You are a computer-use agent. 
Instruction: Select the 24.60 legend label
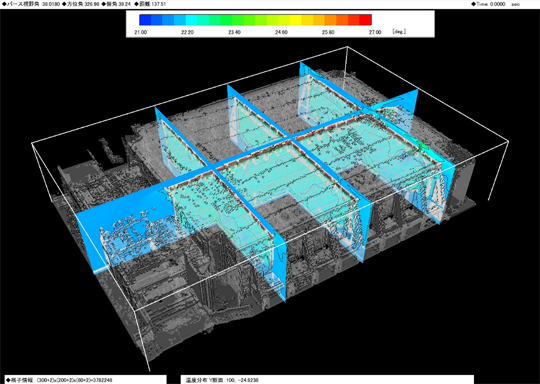pos(281,32)
